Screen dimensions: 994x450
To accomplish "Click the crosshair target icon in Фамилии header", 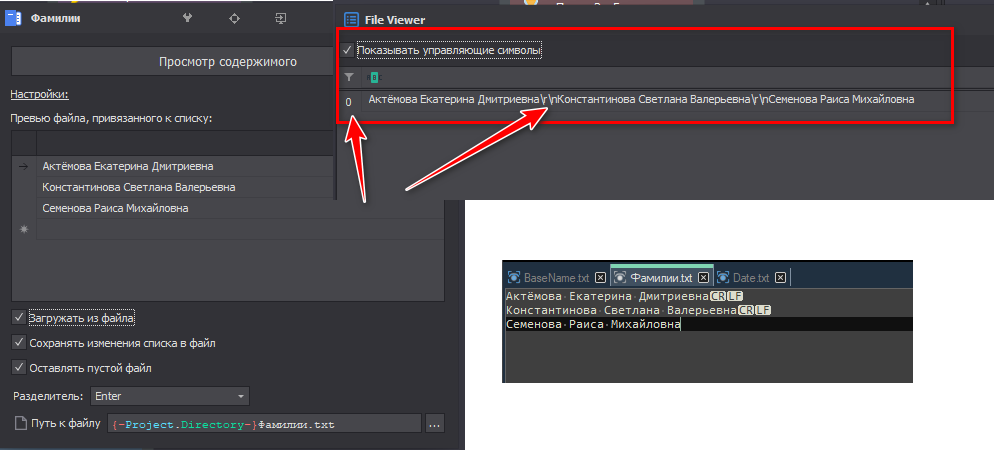I will click(234, 18).
